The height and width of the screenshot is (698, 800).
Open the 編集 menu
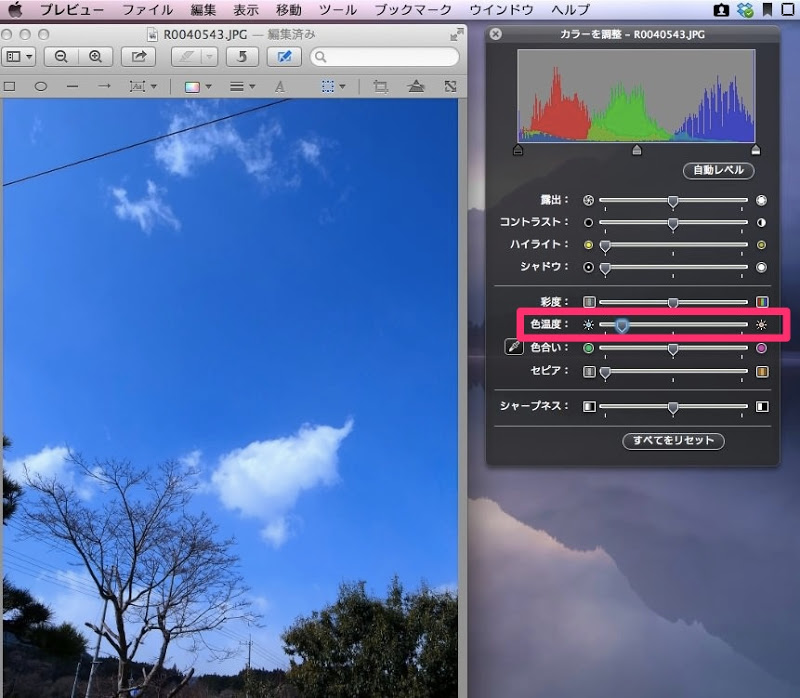[x=203, y=10]
